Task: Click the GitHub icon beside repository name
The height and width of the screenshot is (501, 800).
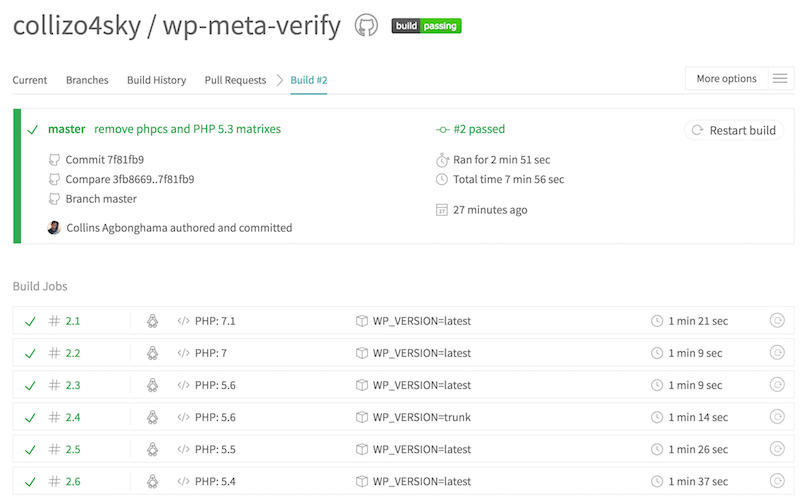Action: [367, 26]
